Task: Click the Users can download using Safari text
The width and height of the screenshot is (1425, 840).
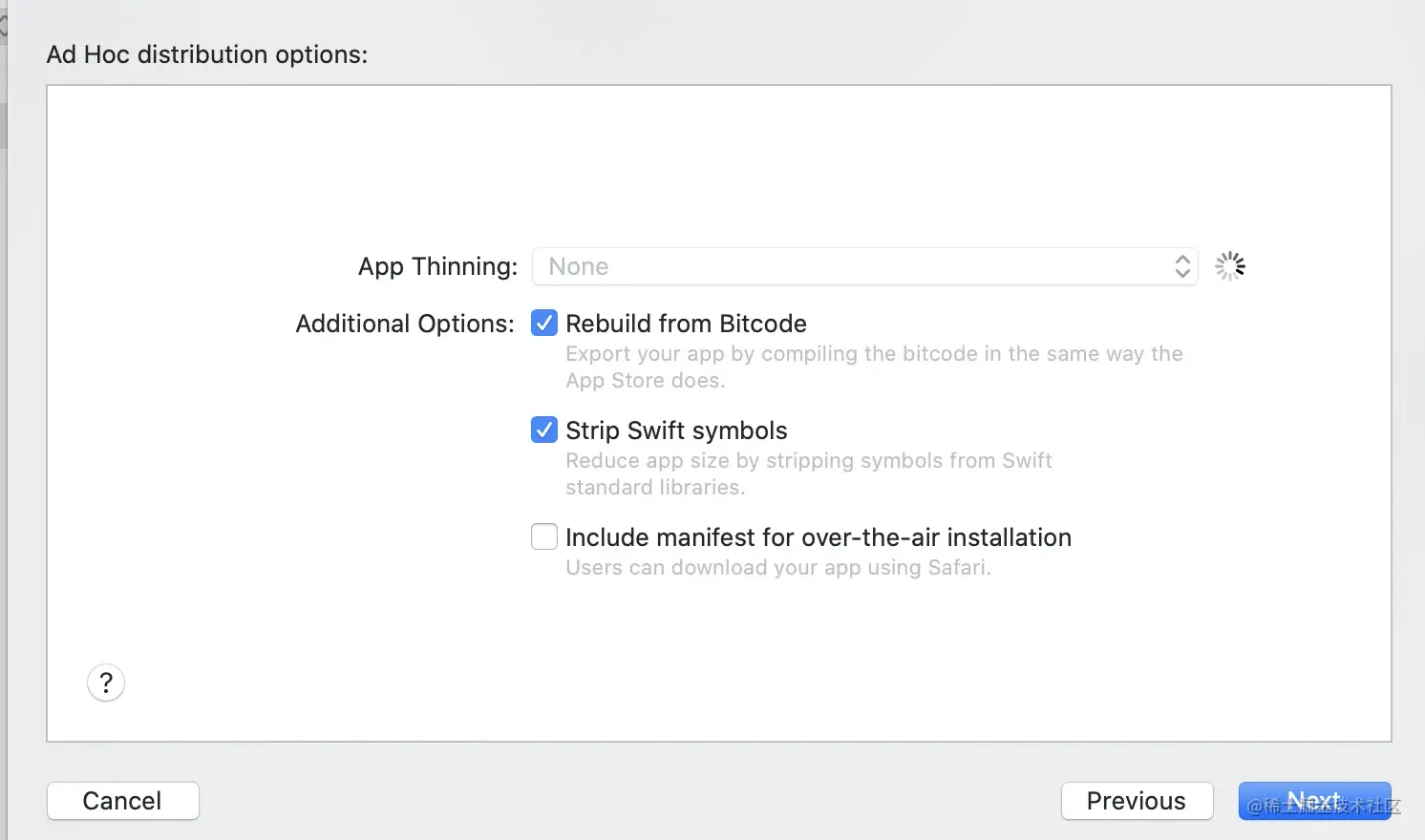Action: tap(777, 568)
